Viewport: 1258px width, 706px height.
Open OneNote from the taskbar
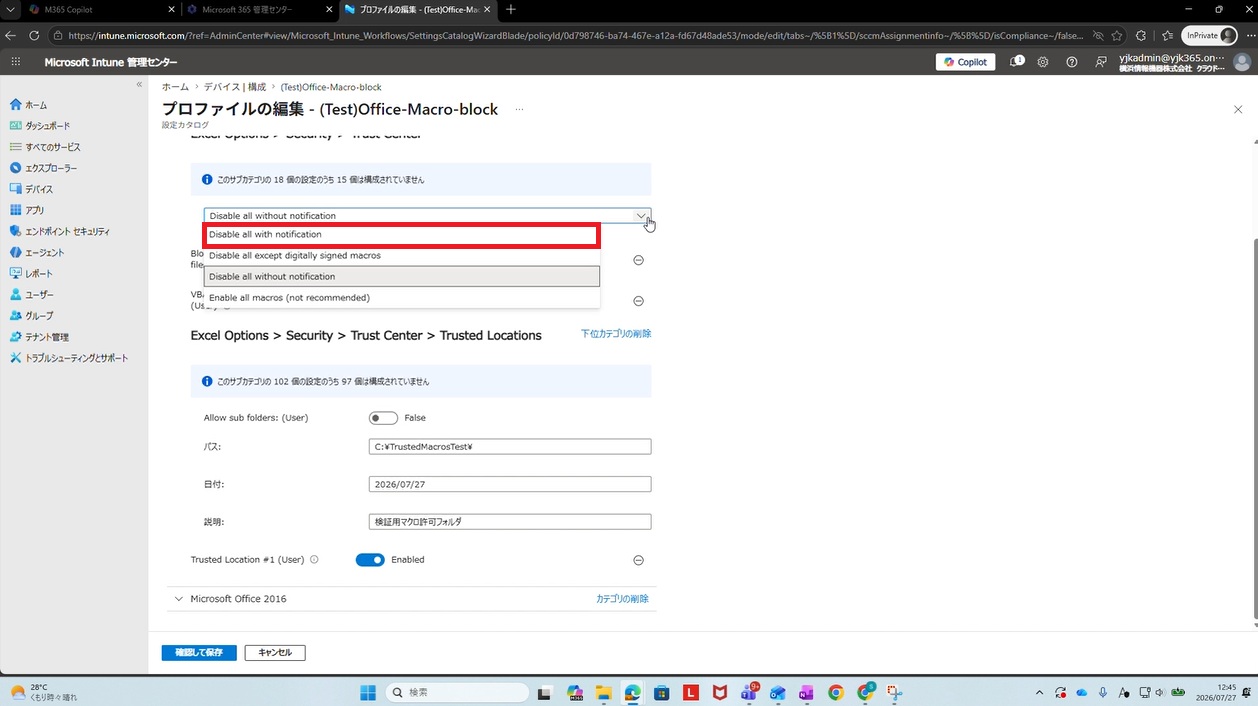click(806, 692)
